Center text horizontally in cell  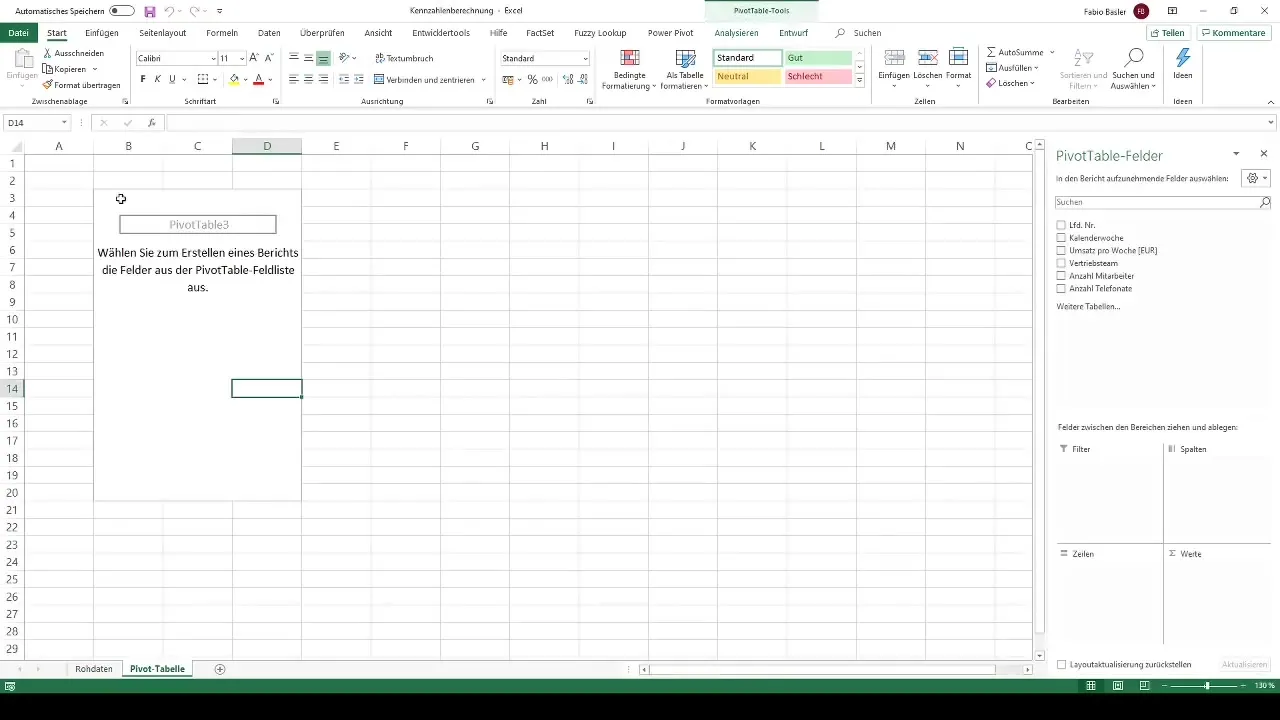(308, 79)
